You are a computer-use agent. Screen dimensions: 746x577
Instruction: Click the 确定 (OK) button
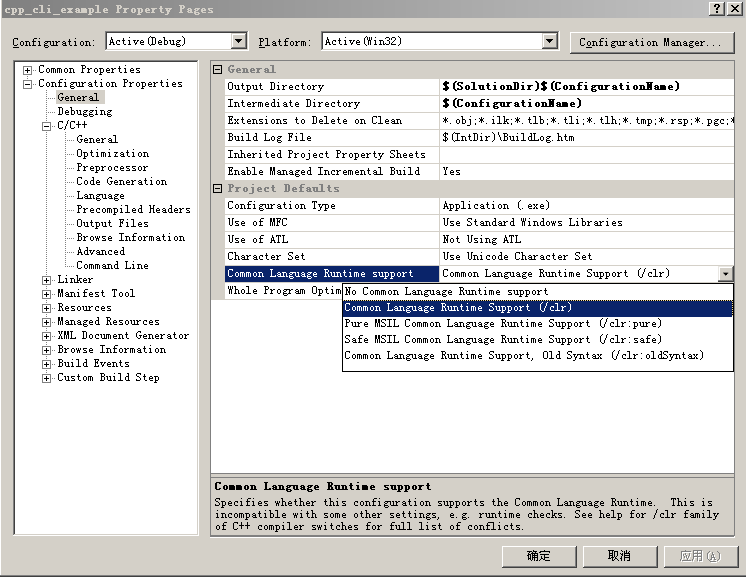click(538, 555)
